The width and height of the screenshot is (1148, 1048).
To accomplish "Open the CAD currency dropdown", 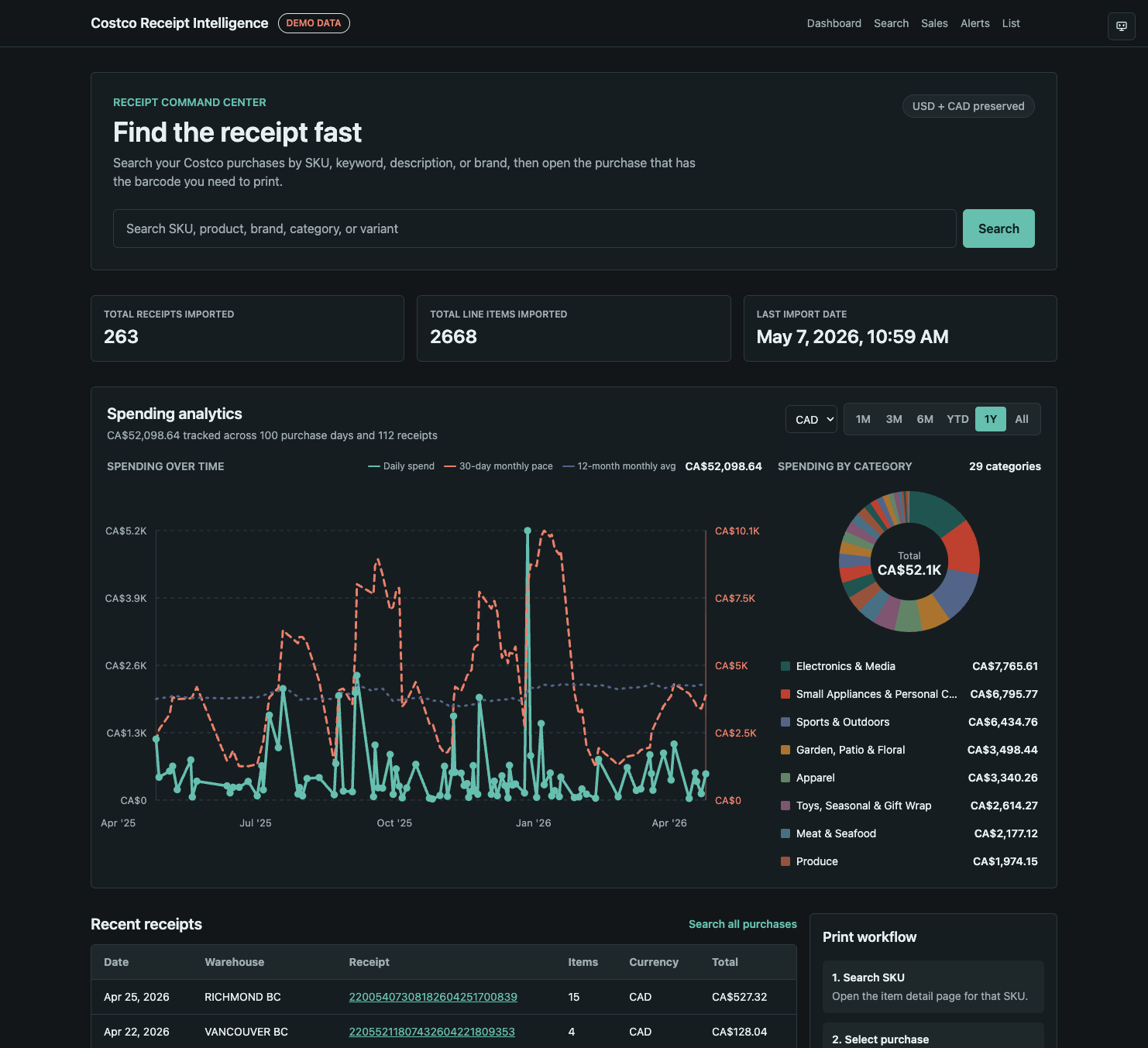I will click(x=811, y=419).
